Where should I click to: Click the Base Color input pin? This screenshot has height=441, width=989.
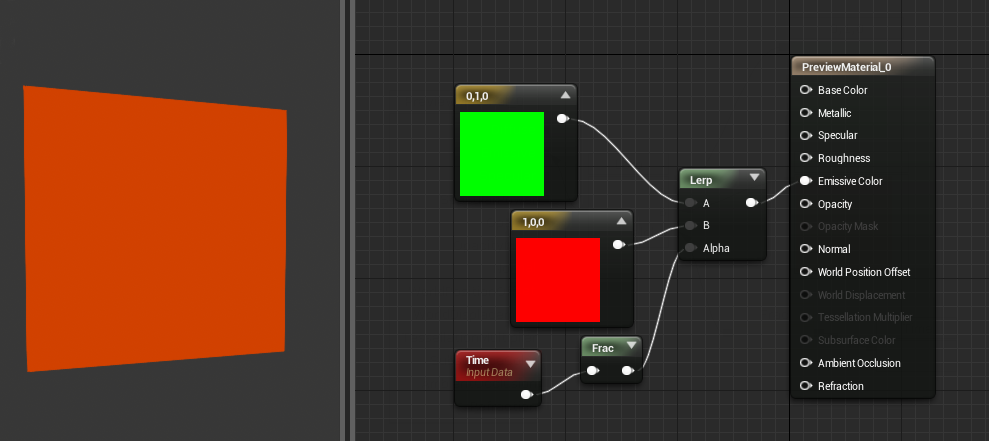coord(805,90)
